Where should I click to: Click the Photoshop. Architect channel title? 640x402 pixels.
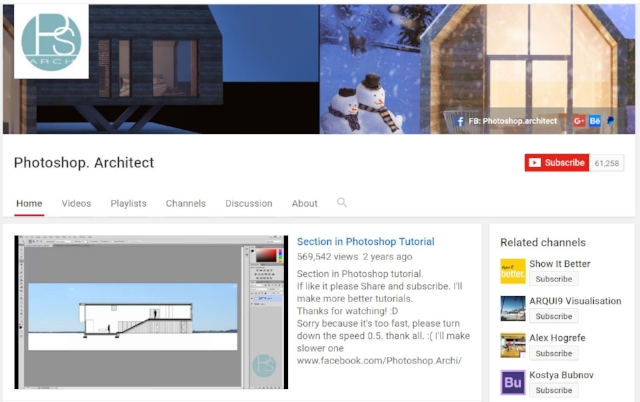click(84, 163)
